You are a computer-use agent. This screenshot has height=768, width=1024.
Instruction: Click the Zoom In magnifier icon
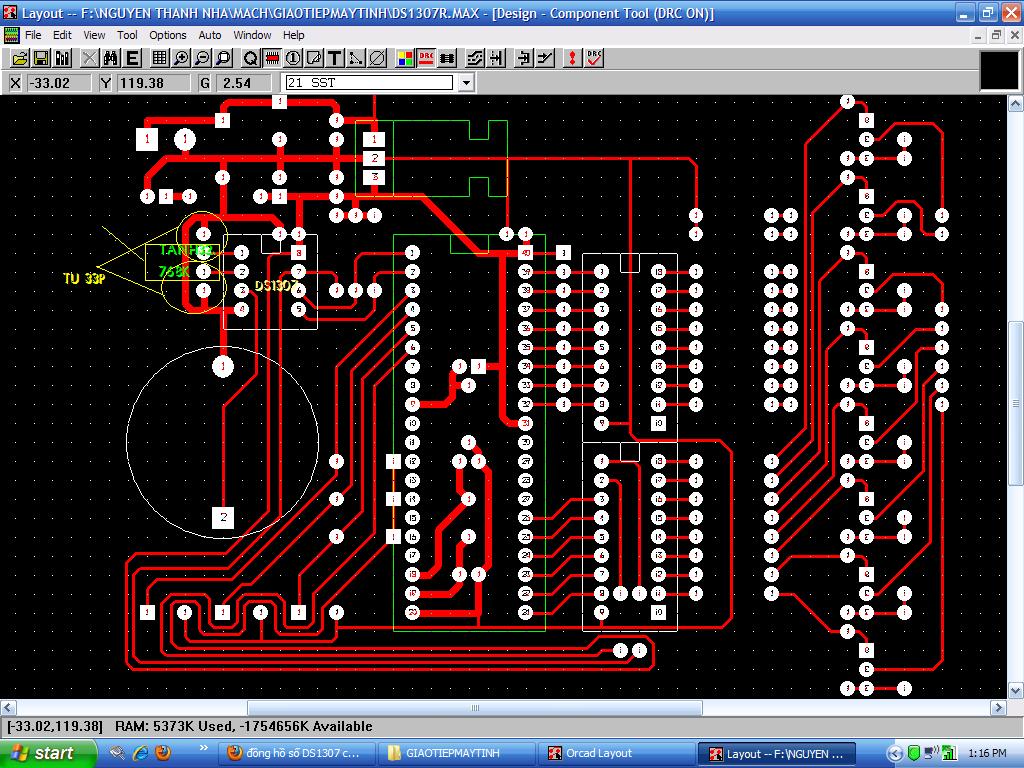click(182, 58)
